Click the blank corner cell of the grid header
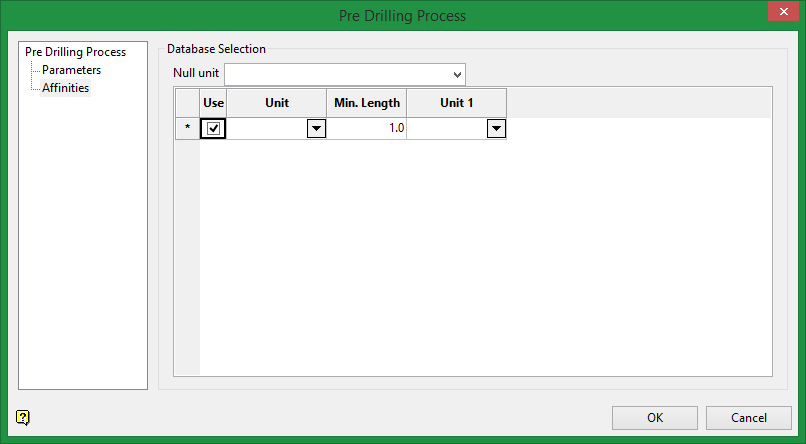Viewport: 806px width, 444px height. coord(187,103)
